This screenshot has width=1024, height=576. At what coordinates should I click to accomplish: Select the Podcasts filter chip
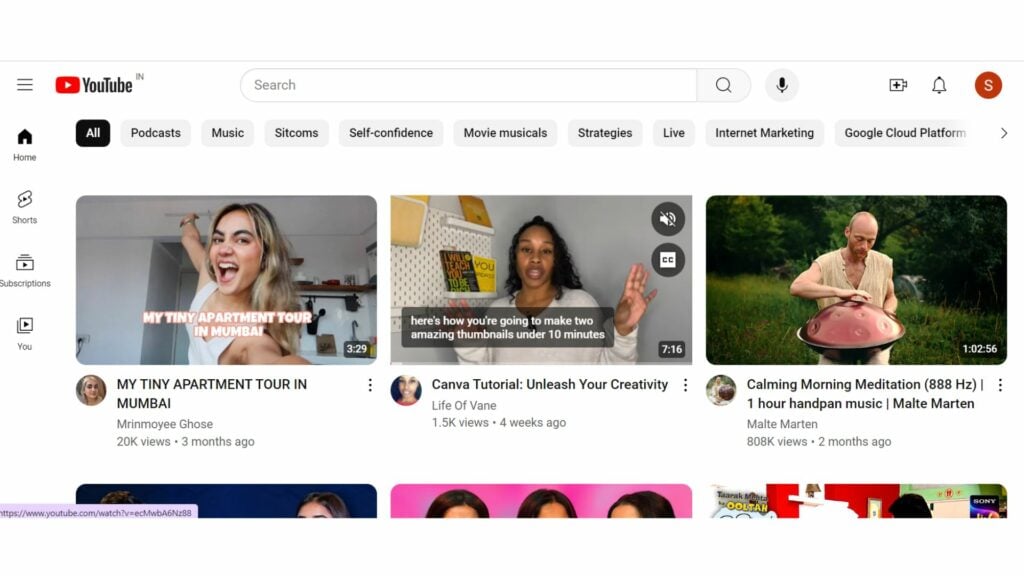155,132
